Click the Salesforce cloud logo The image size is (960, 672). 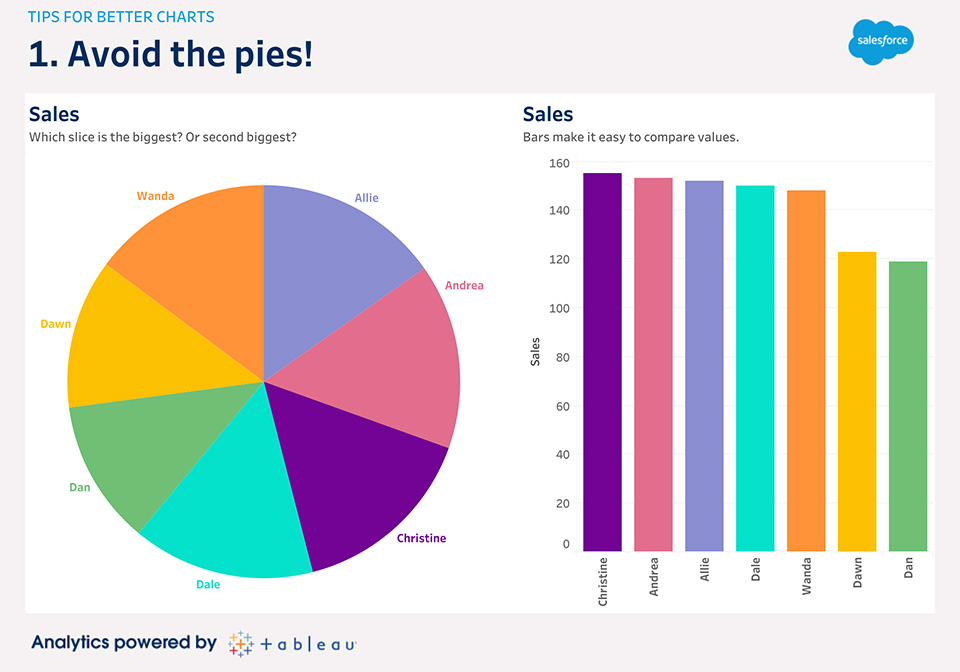(x=881, y=42)
